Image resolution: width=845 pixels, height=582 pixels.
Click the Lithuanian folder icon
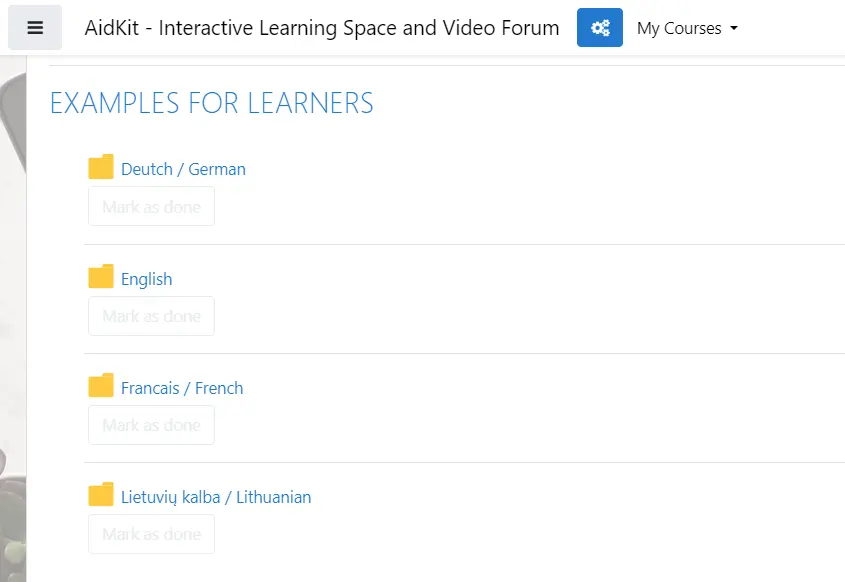[101, 494]
